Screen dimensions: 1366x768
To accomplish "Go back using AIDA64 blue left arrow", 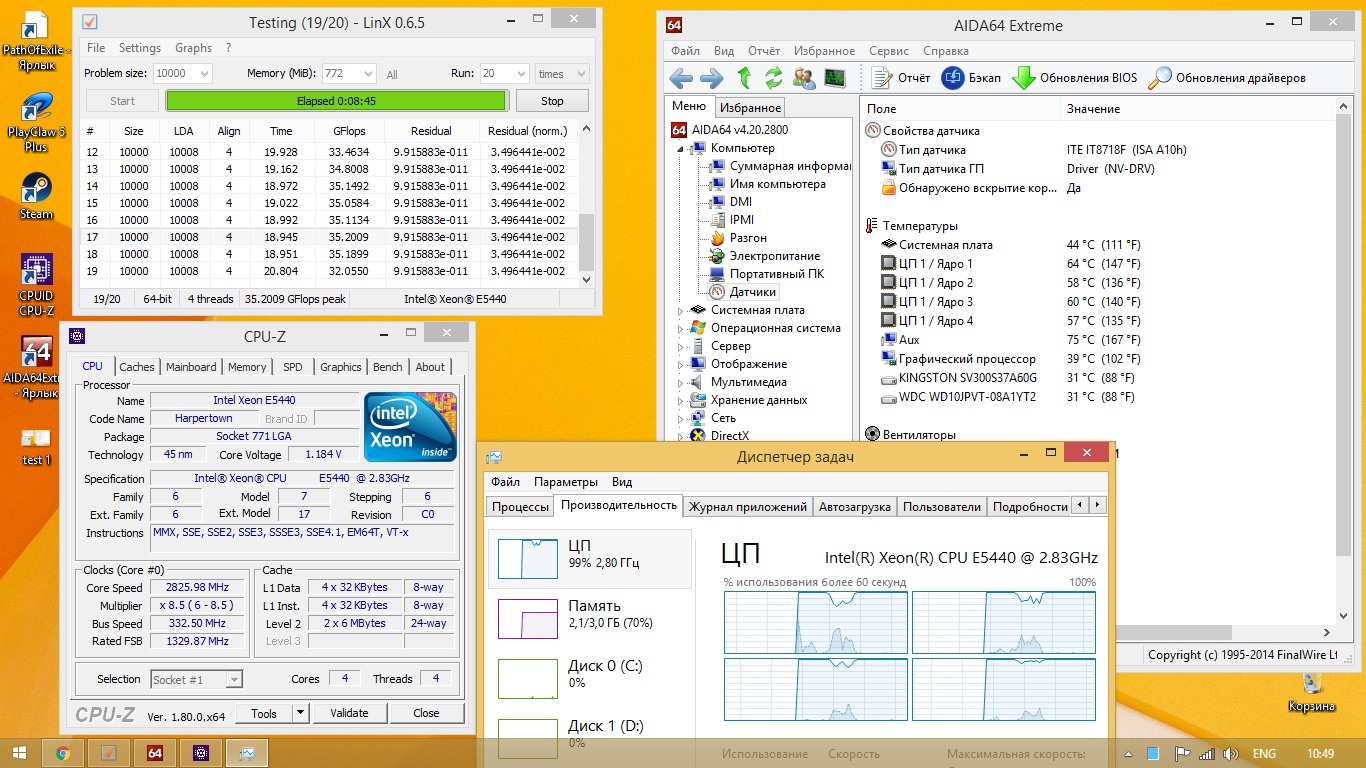I will [x=681, y=78].
